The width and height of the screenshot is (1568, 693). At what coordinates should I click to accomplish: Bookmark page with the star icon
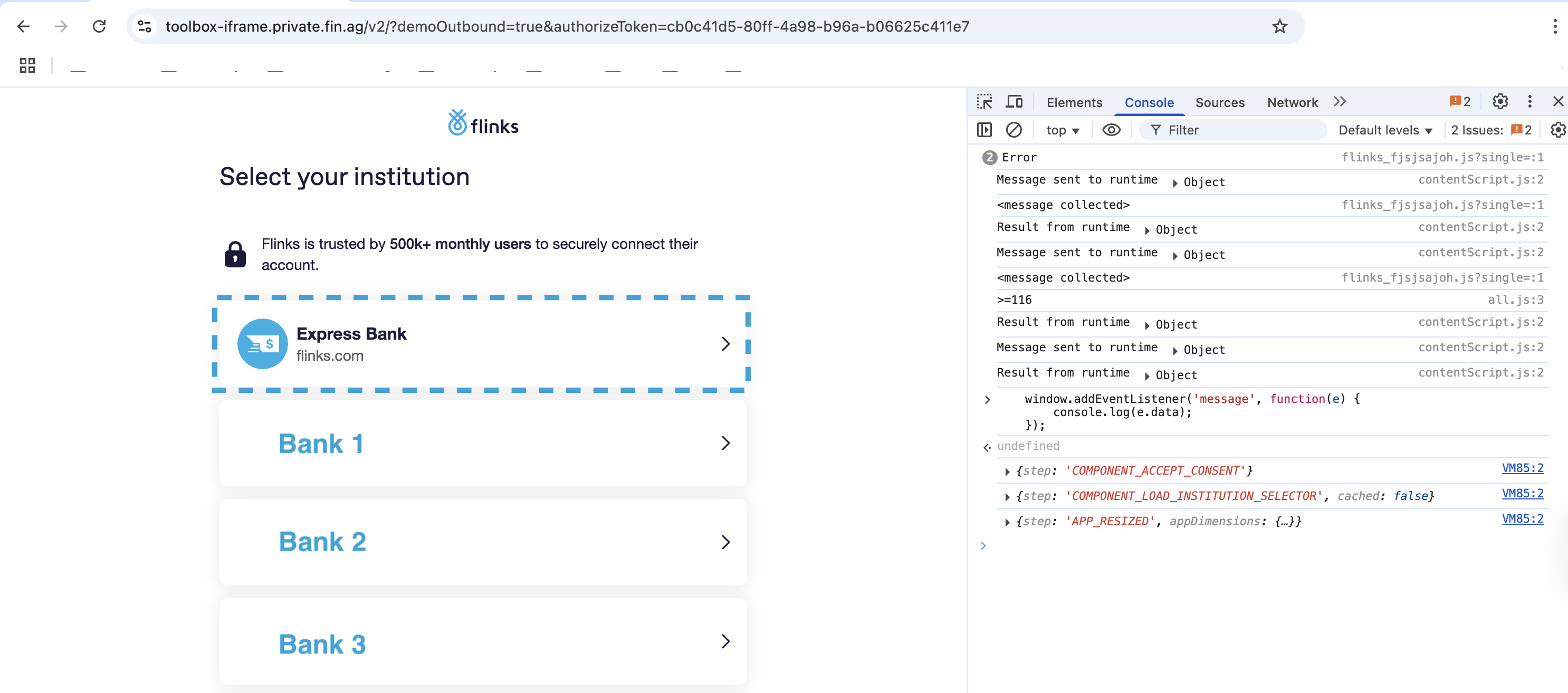1279,26
